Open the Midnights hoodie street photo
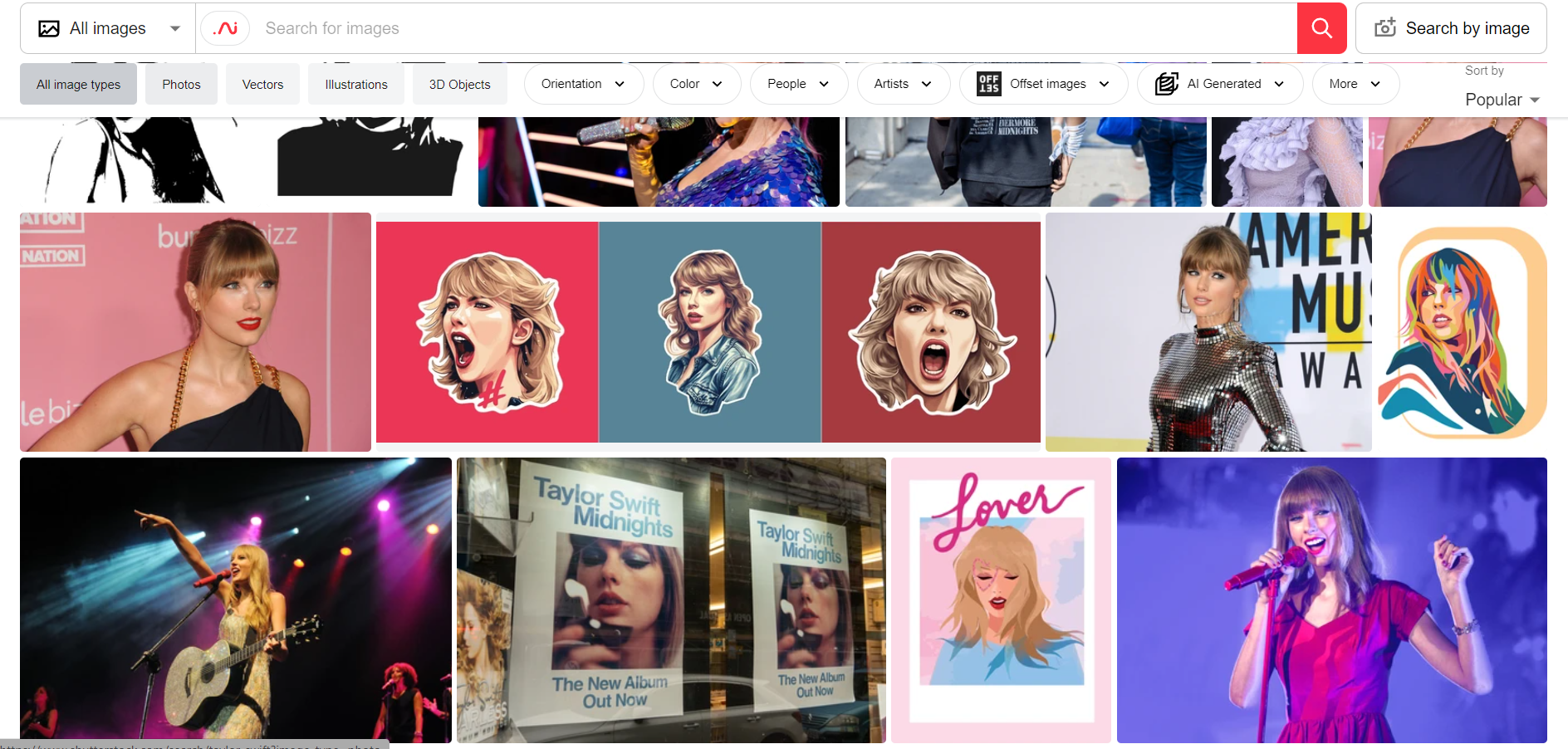Image resolution: width=1568 pixels, height=749 pixels. 1026,161
